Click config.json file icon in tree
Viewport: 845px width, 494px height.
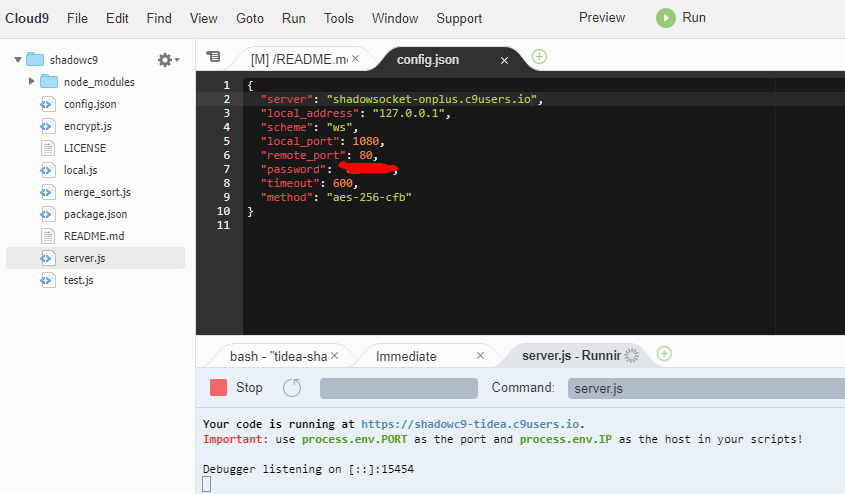48,104
